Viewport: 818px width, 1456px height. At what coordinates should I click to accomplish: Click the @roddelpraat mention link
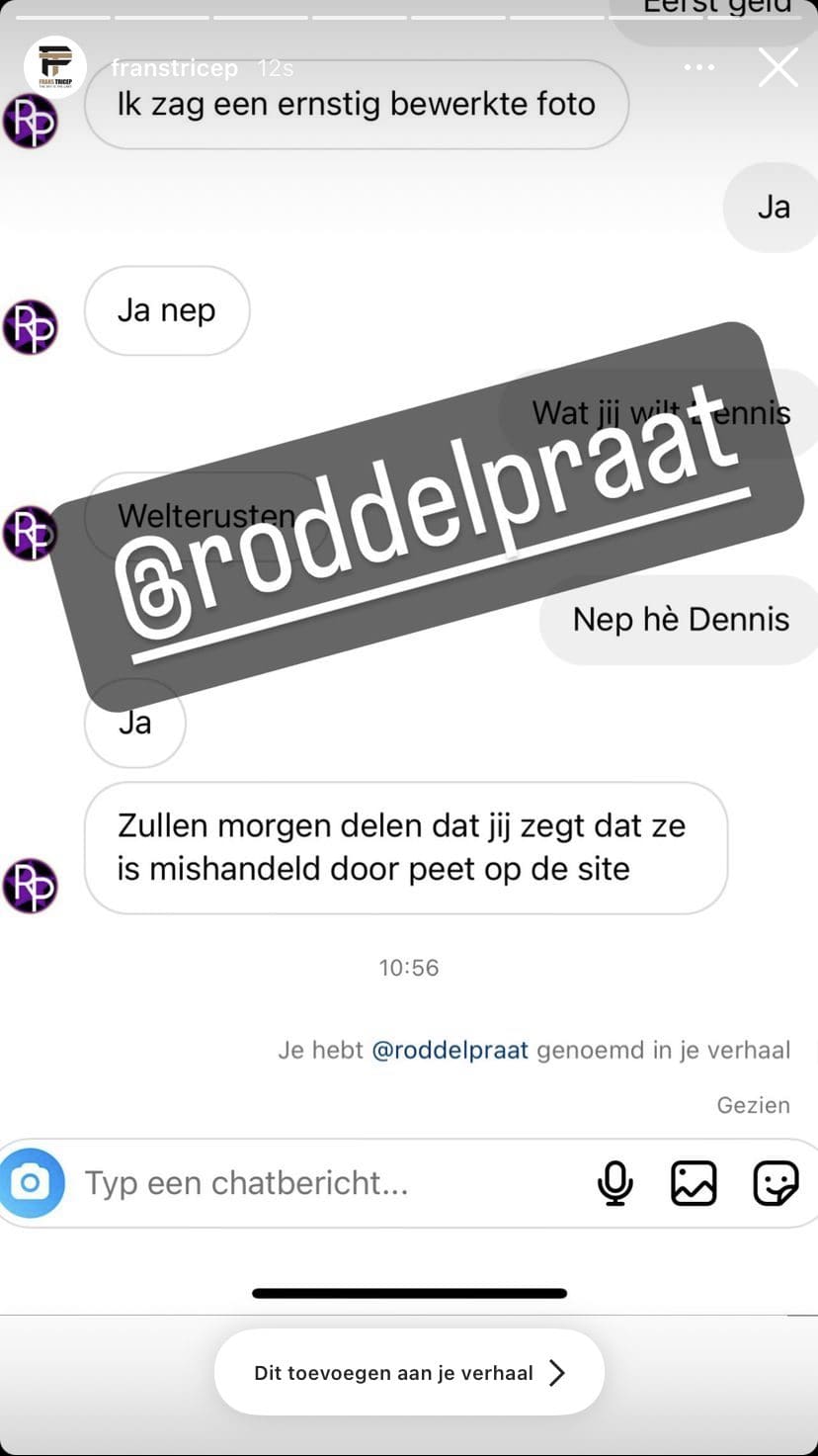(x=450, y=1050)
